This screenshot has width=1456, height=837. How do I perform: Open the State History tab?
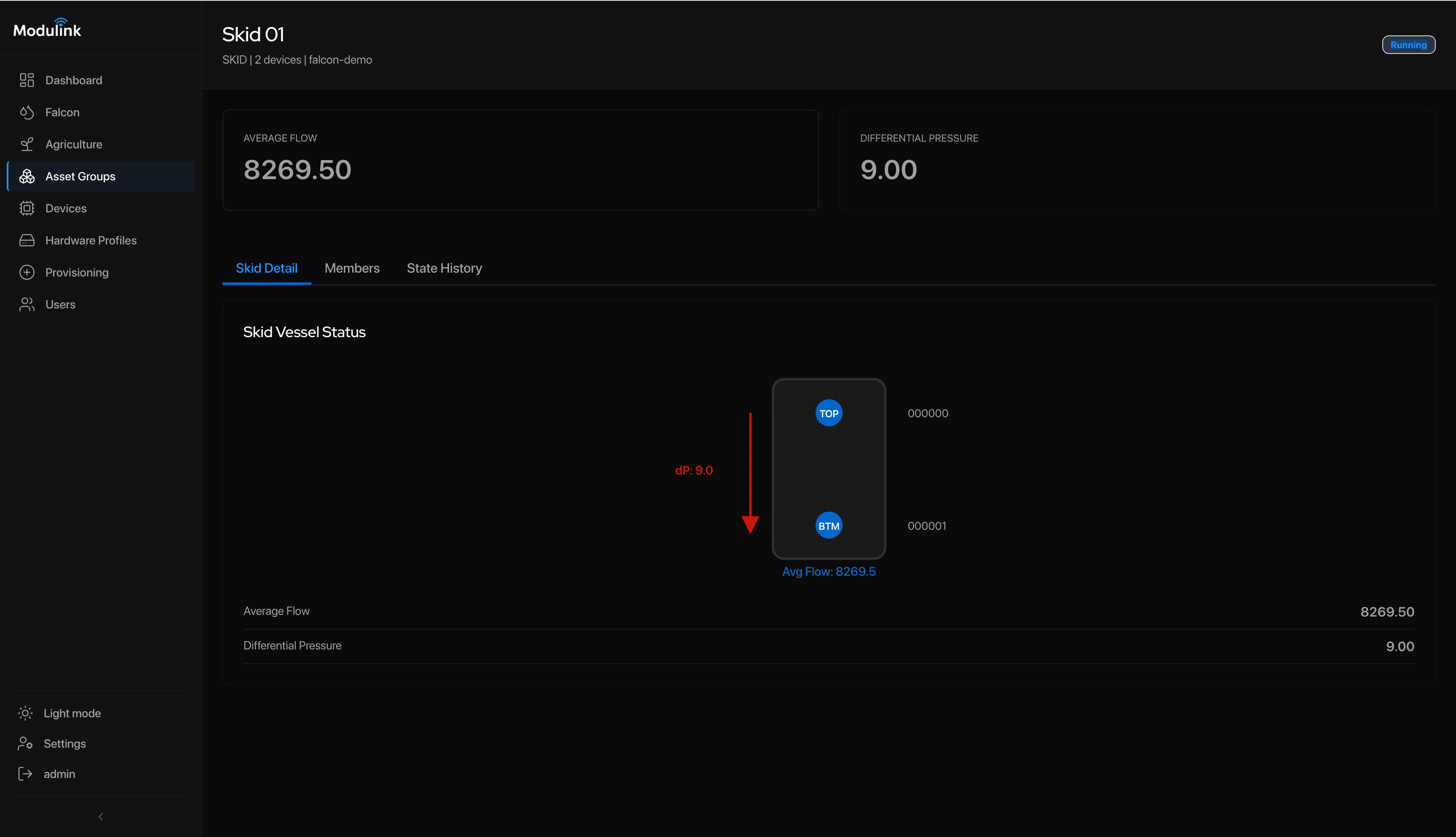(x=444, y=268)
